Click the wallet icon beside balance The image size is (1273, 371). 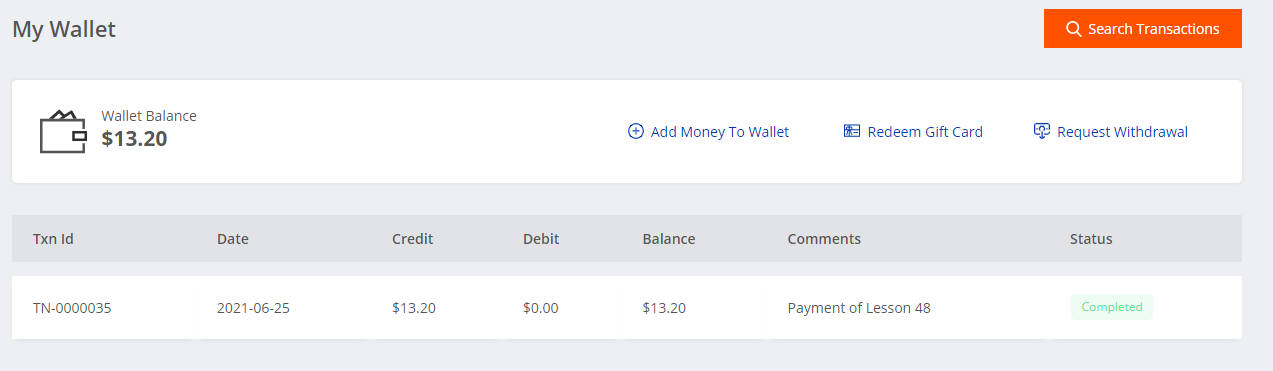64,132
